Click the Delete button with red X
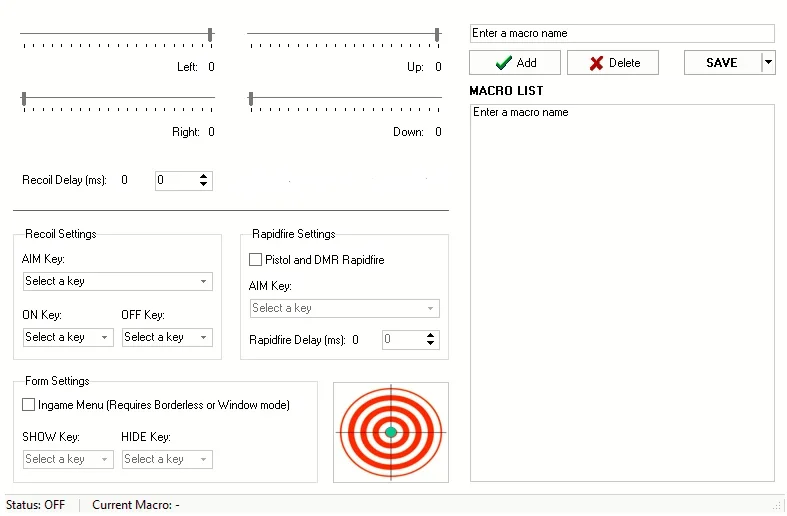The height and width of the screenshot is (516, 787). click(612, 63)
